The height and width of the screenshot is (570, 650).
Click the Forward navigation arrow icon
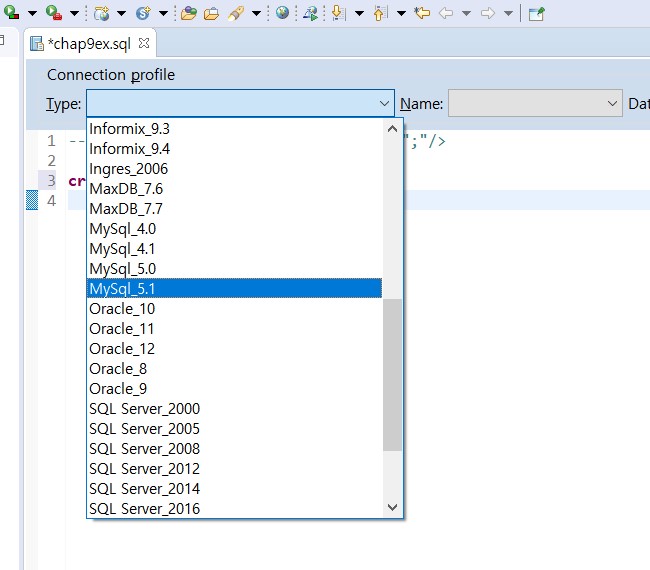click(488, 13)
